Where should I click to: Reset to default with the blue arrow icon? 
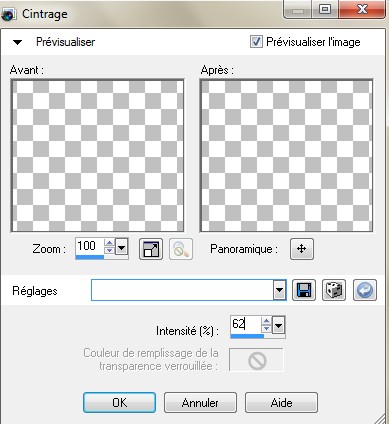tap(365, 290)
